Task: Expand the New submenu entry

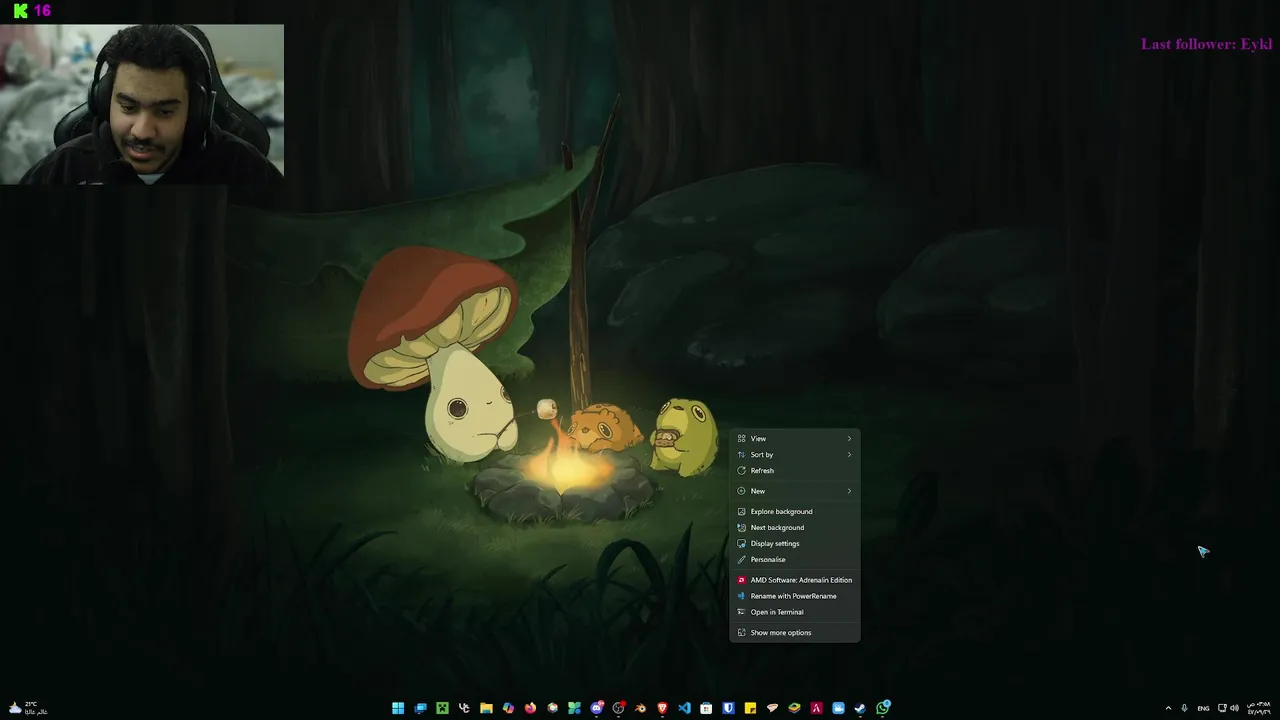Action: coord(795,491)
